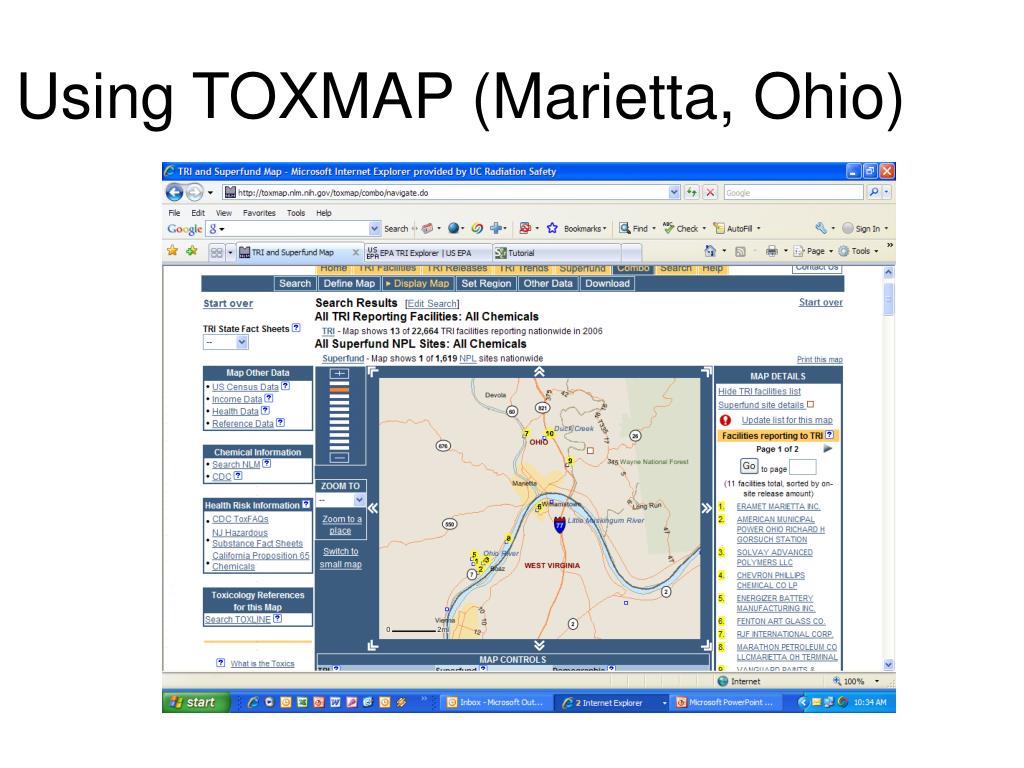Open the Google toolbar search box dropdown
This screenshot has width=1024, height=768.
(x=374, y=229)
